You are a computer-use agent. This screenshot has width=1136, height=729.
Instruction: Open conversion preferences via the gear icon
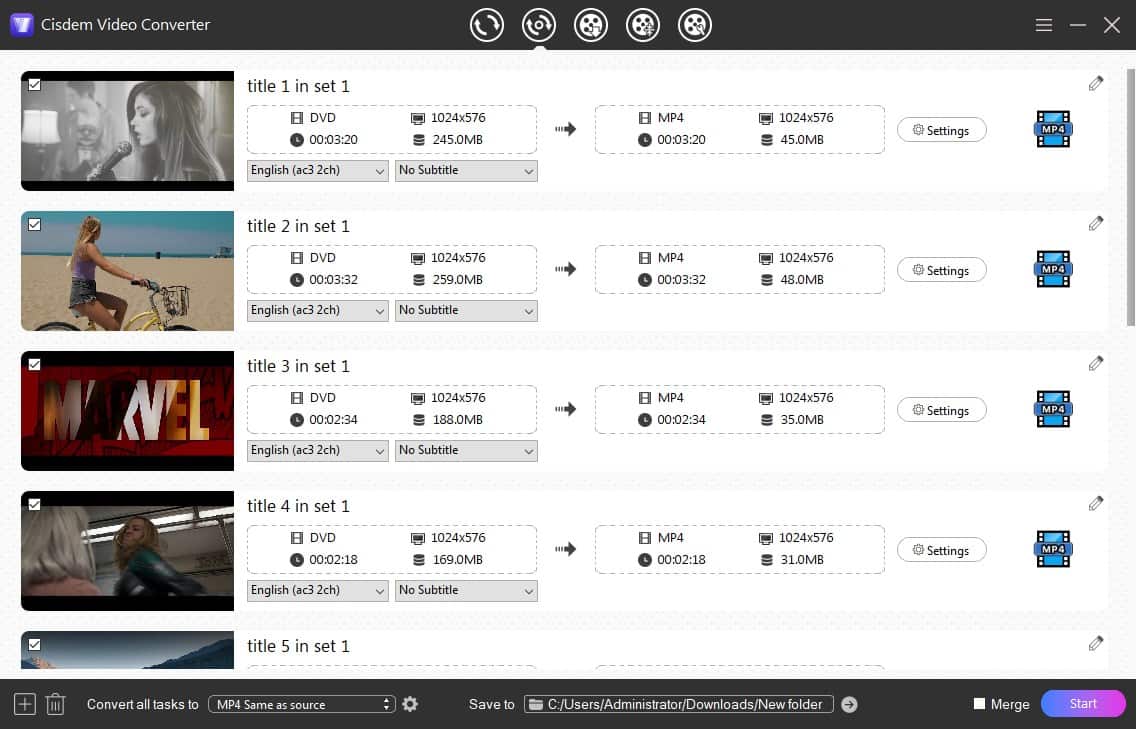click(x=410, y=704)
